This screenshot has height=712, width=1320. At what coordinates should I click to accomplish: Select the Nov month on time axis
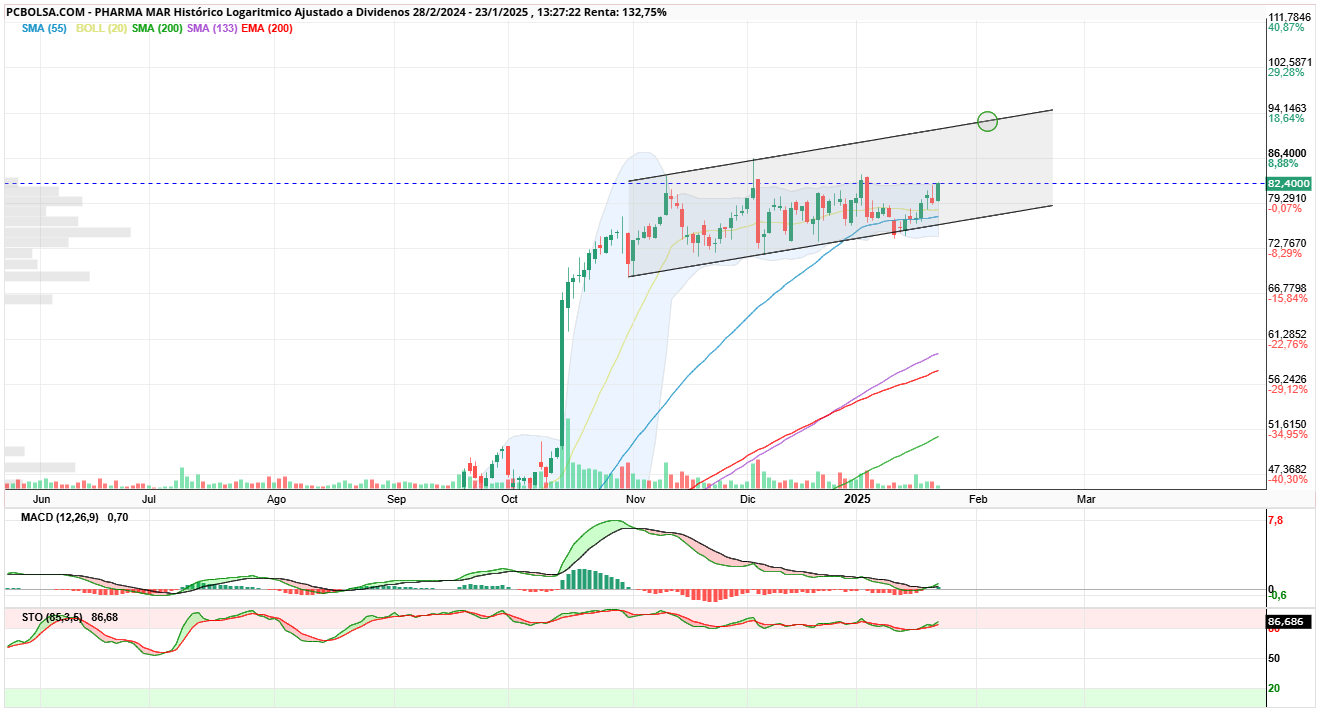click(x=634, y=498)
